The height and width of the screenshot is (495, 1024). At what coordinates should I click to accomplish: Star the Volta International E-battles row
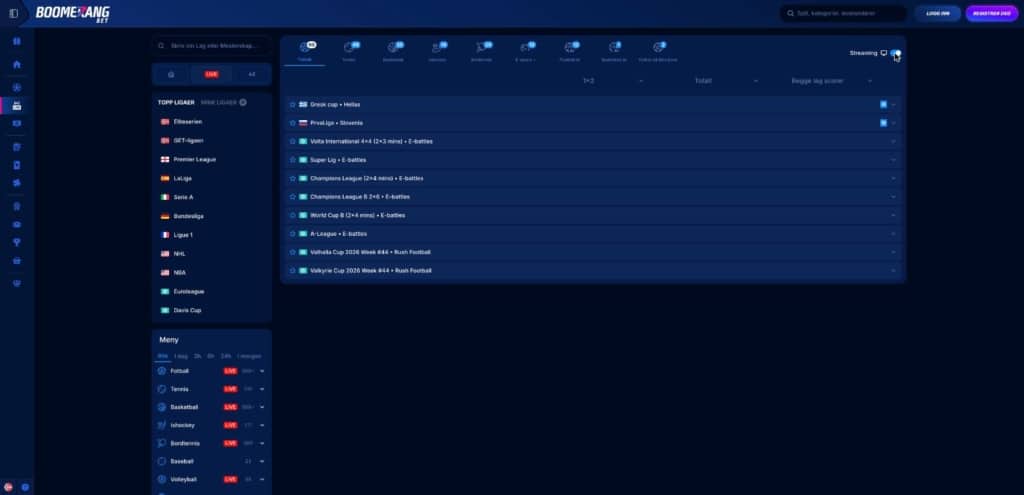pyautogui.click(x=293, y=141)
